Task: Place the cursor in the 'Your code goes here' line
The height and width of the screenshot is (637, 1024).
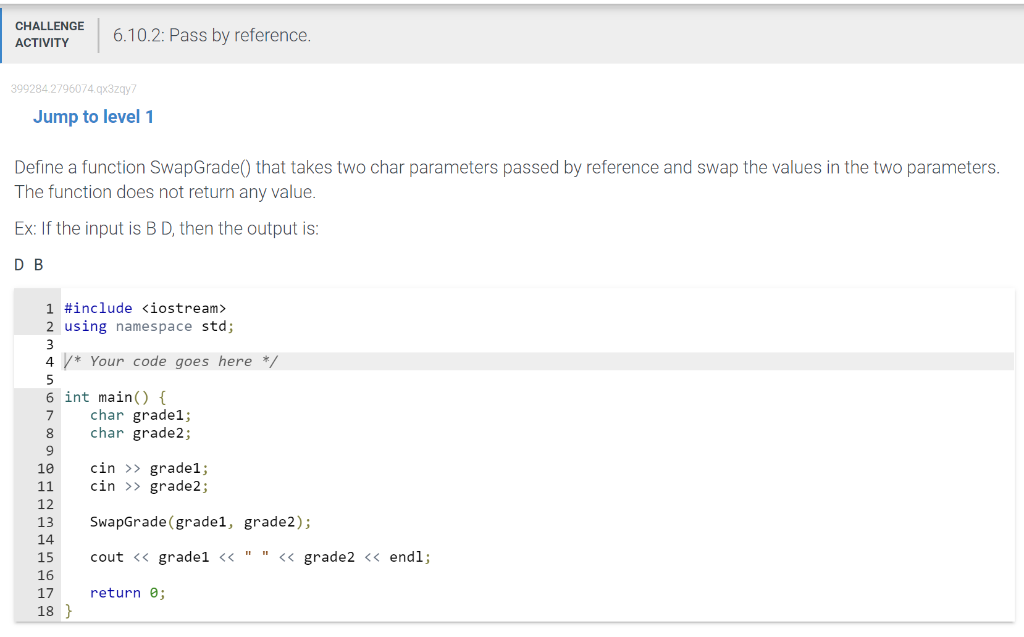Action: (x=537, y=361)
